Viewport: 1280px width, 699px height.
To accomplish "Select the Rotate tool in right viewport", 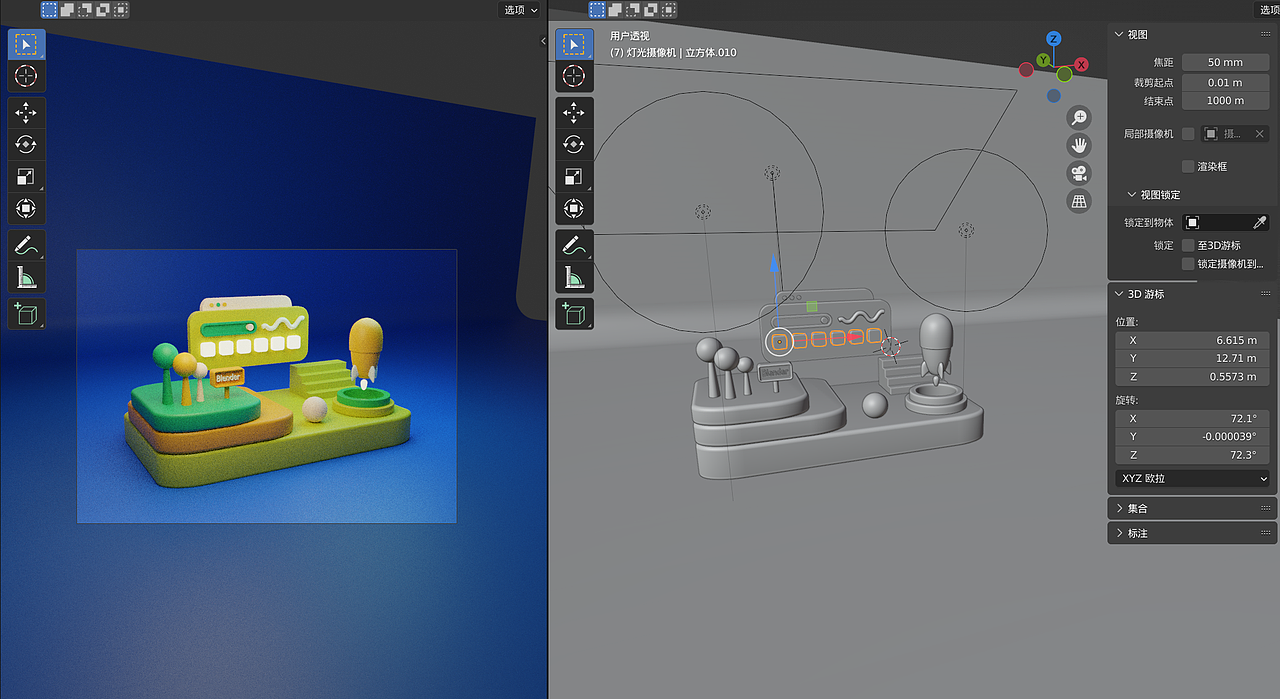I will (x=574, y=144).
